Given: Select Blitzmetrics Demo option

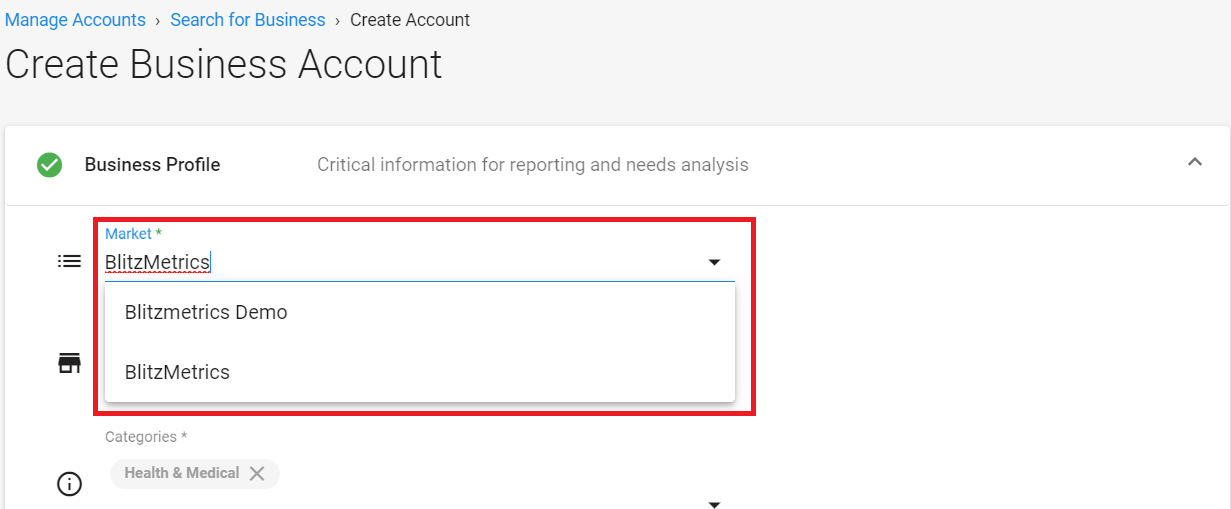Looking at the screenshot, I should [420, 312].
